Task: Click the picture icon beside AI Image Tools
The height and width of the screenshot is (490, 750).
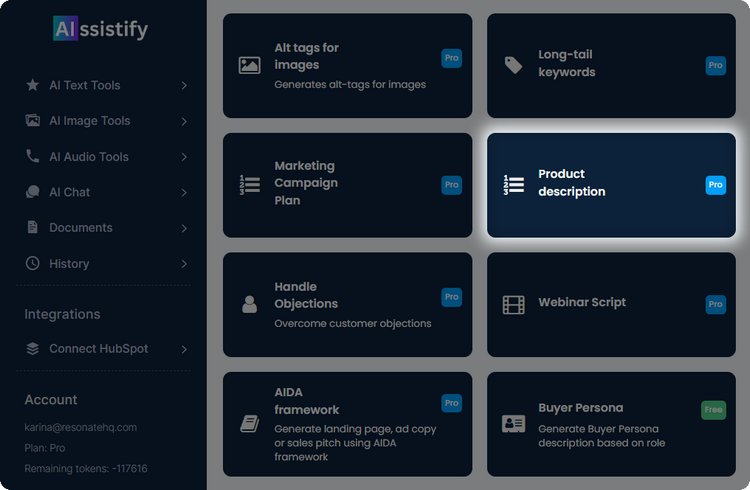Action: [x=33, y=121]
